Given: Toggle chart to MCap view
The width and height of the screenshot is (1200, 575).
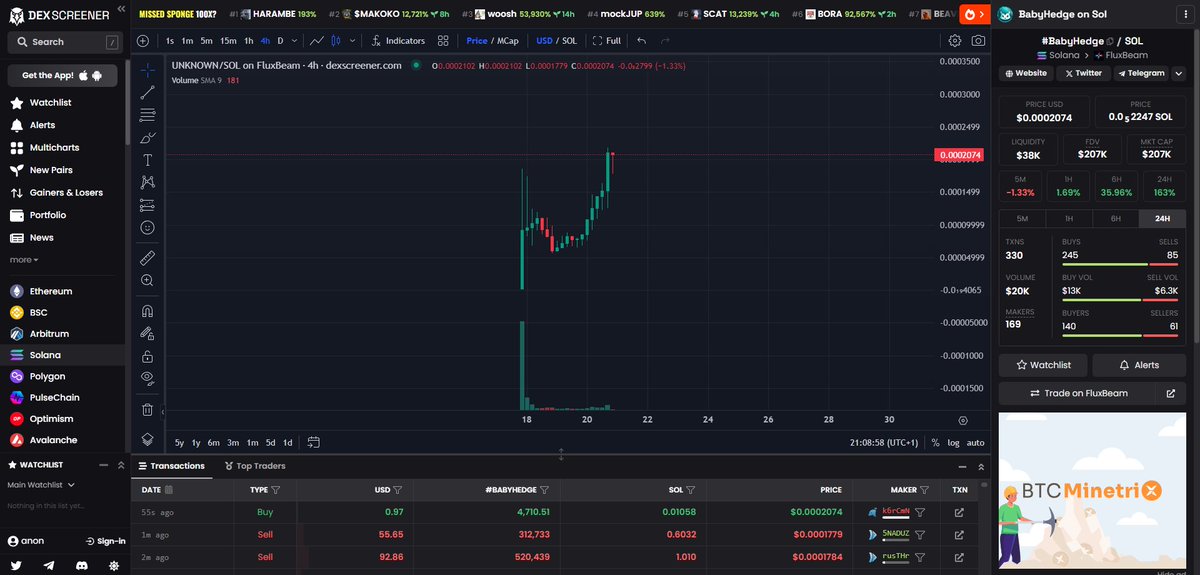Looking at the screenshot, I should pyautogui.click(x=507, y=41).
